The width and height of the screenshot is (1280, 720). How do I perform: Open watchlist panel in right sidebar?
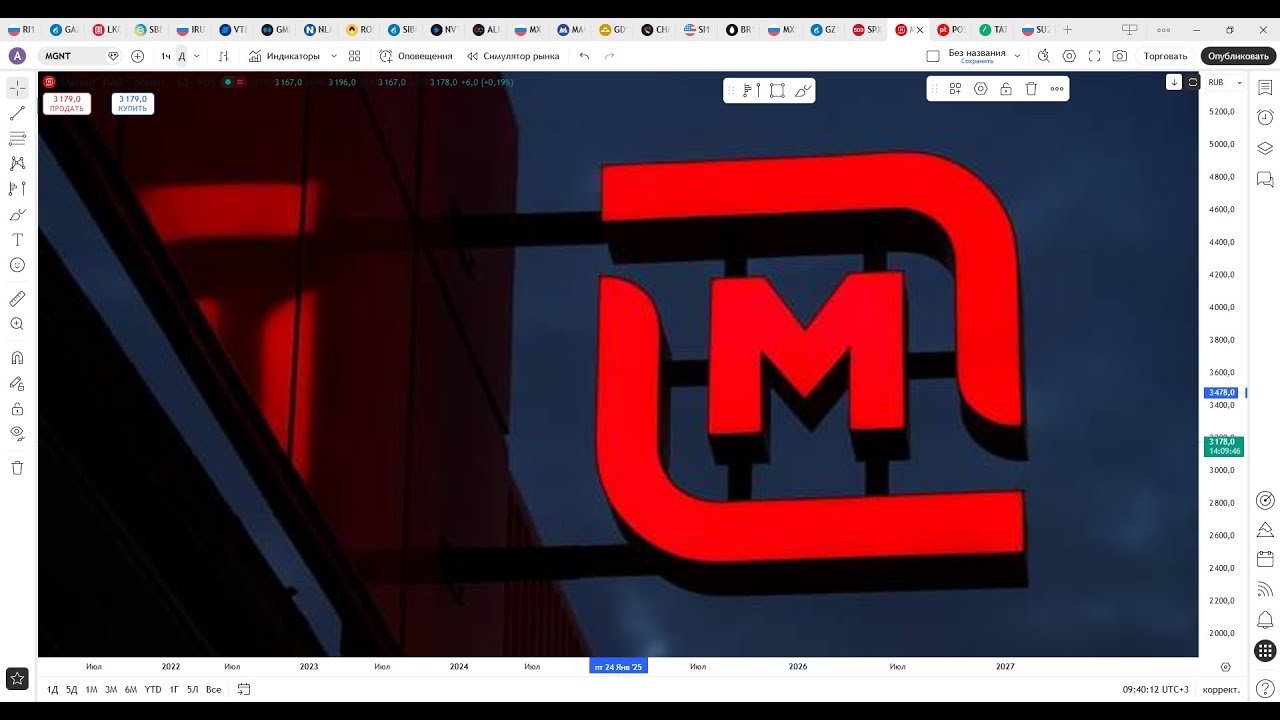coord(1265,88)
